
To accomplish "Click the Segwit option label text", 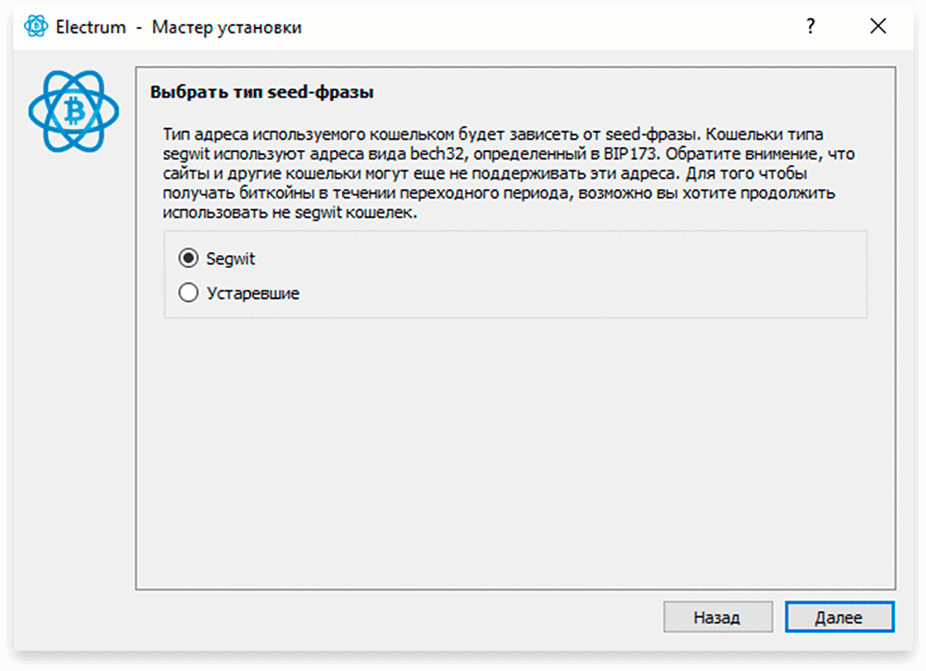I will [x=230, y=259].
